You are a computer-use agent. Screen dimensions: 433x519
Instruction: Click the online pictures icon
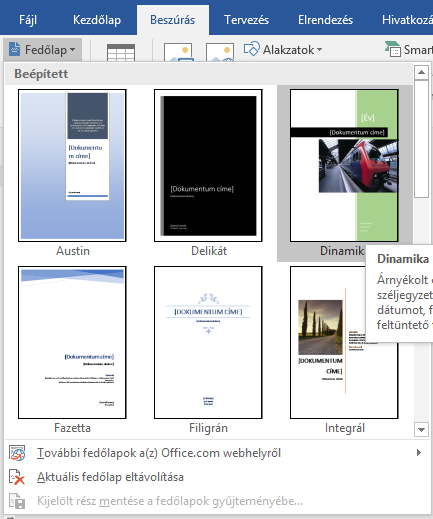pos(220,52)
